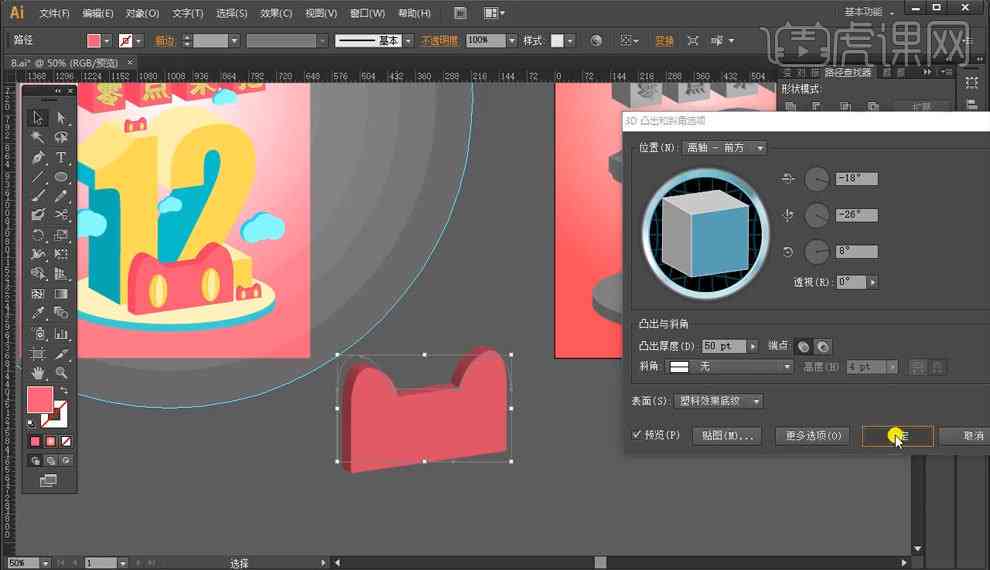Turn cap on for solid appearance
Image resolution: width=990 pixels, height=570 pixels.
click(x=803, y=347)
